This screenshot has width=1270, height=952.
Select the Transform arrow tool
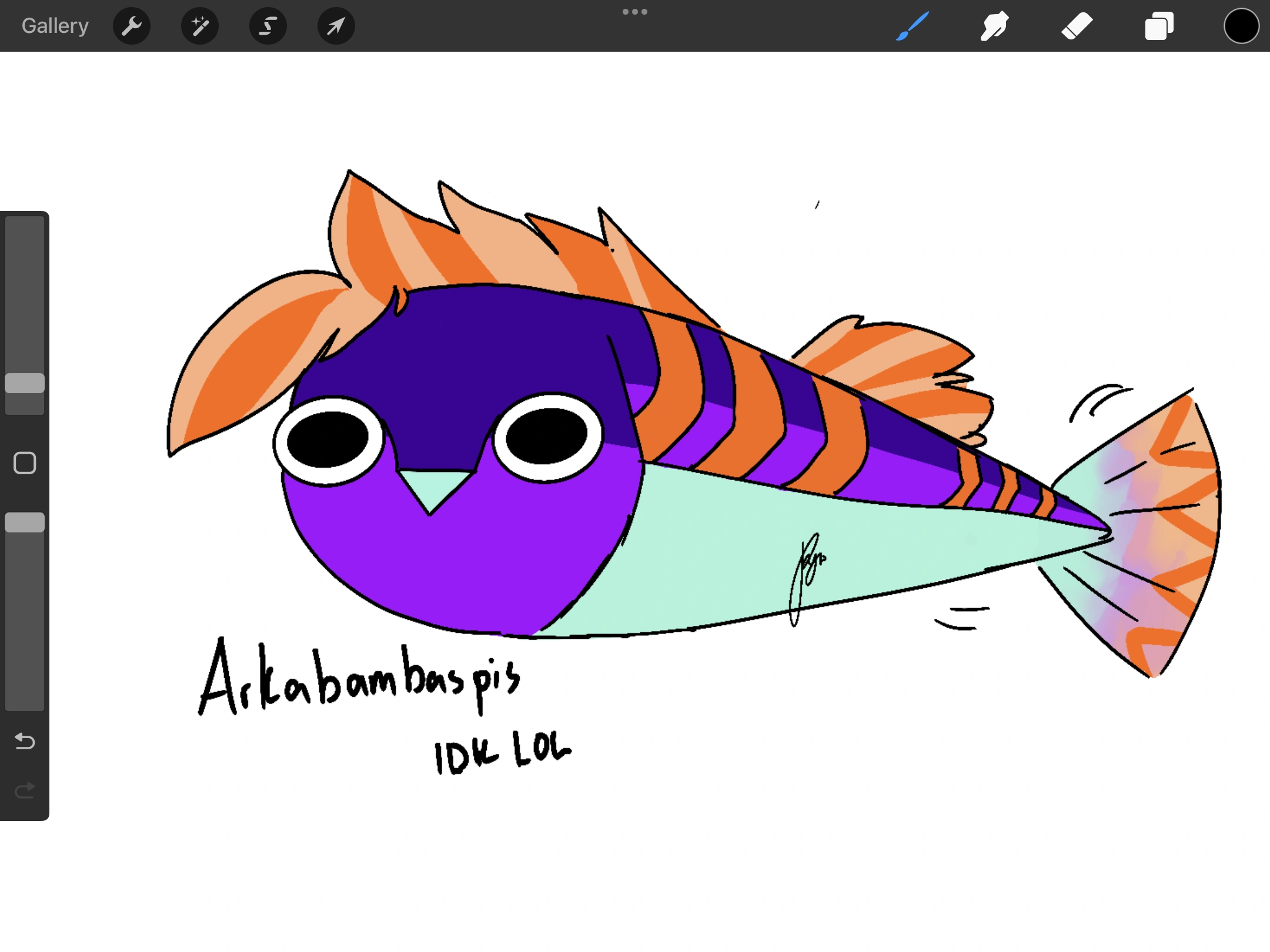pos(335,25)
